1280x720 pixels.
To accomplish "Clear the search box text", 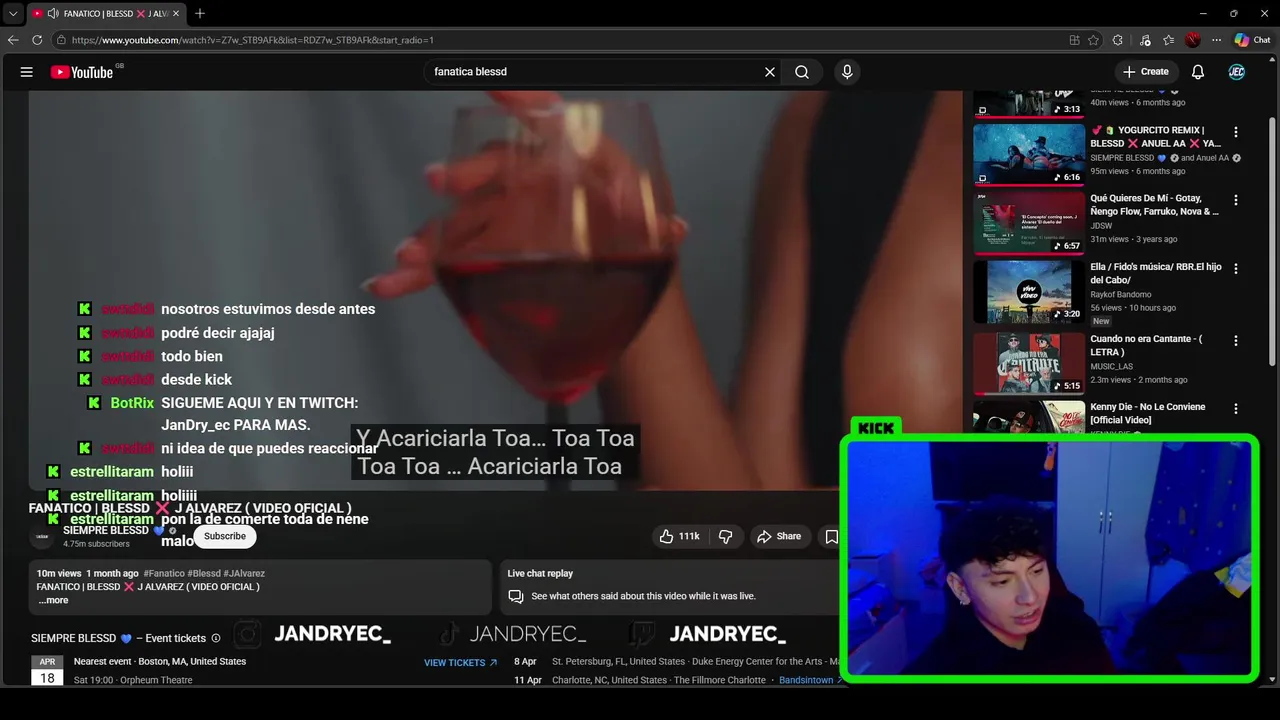I will click(x=770, y=72).
